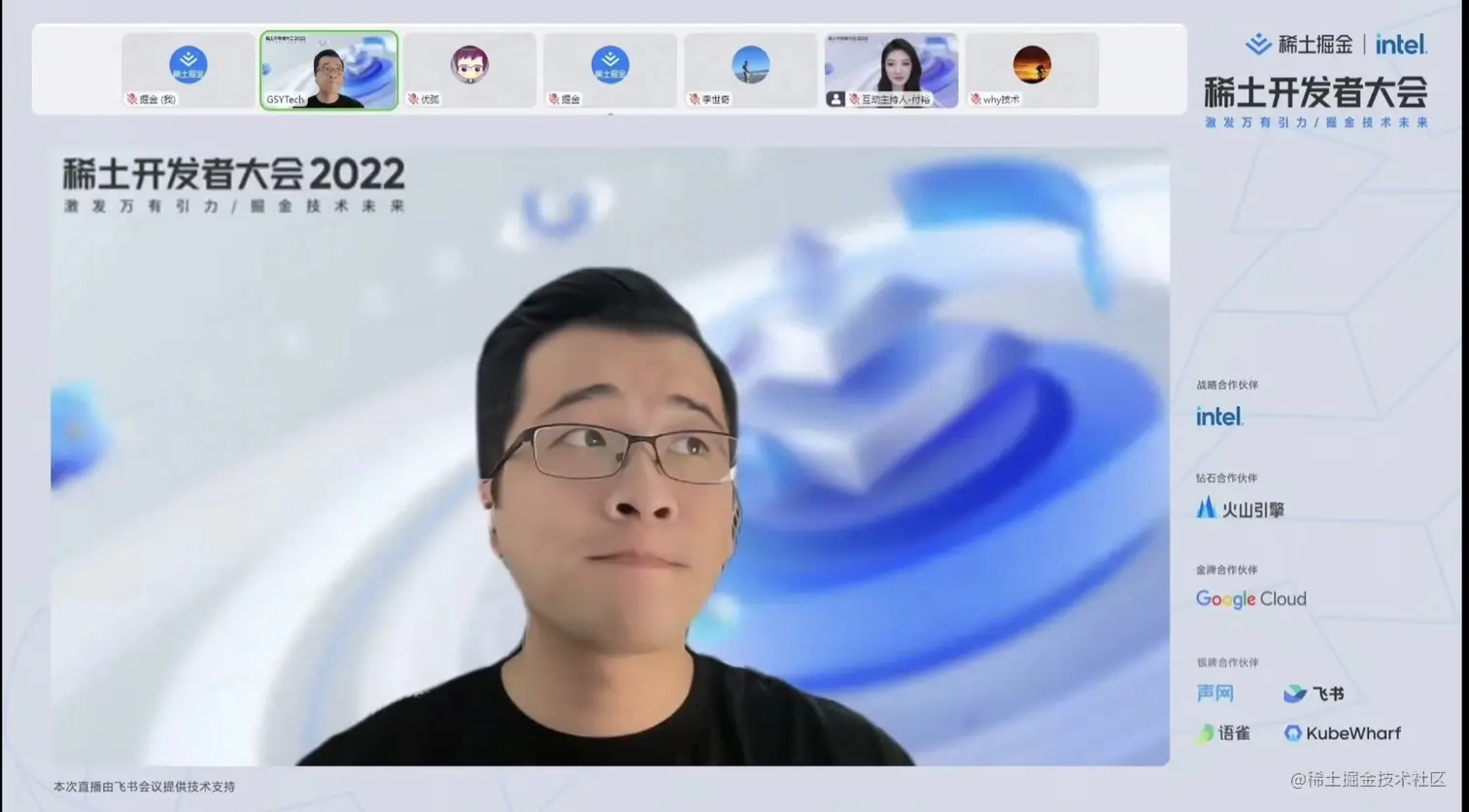Viewport: 1469px width, 812px height.
Task: Click the 飞书 sponsor logo
Action: click(1314, 694)
